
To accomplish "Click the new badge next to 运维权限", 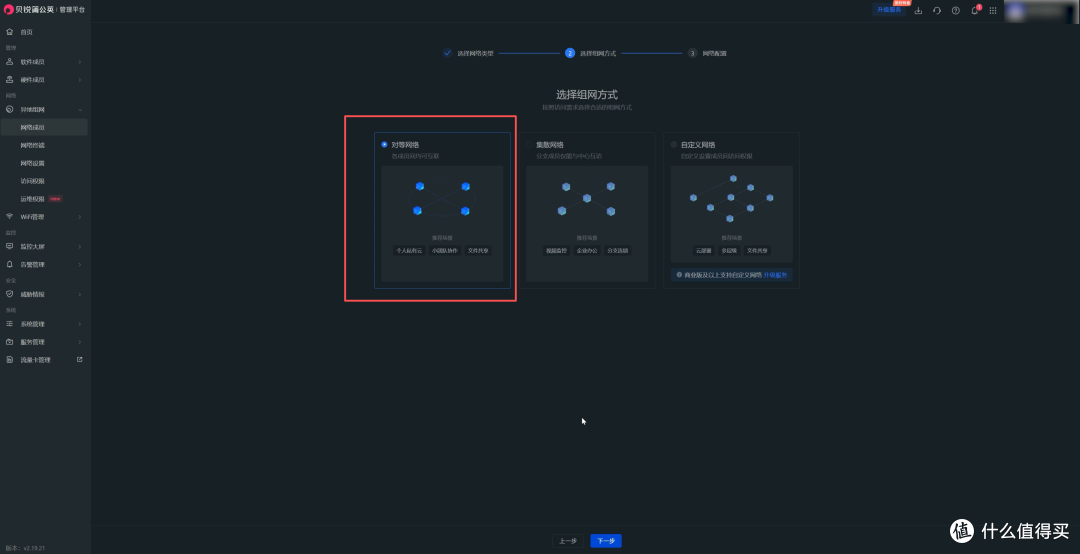I will [55, 199].
